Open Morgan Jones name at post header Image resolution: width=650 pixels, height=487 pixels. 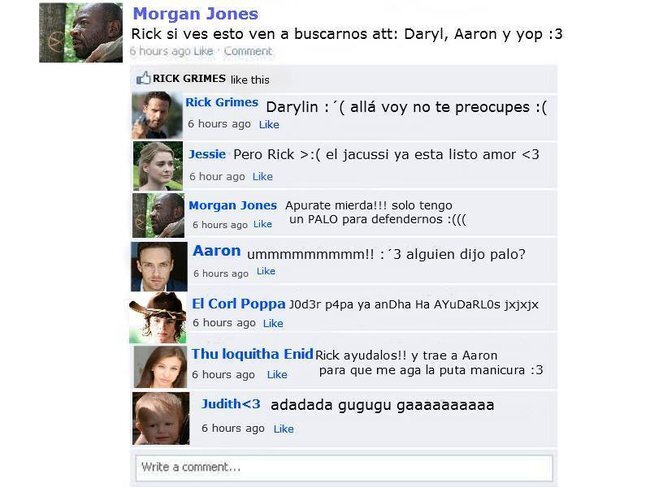195,14
